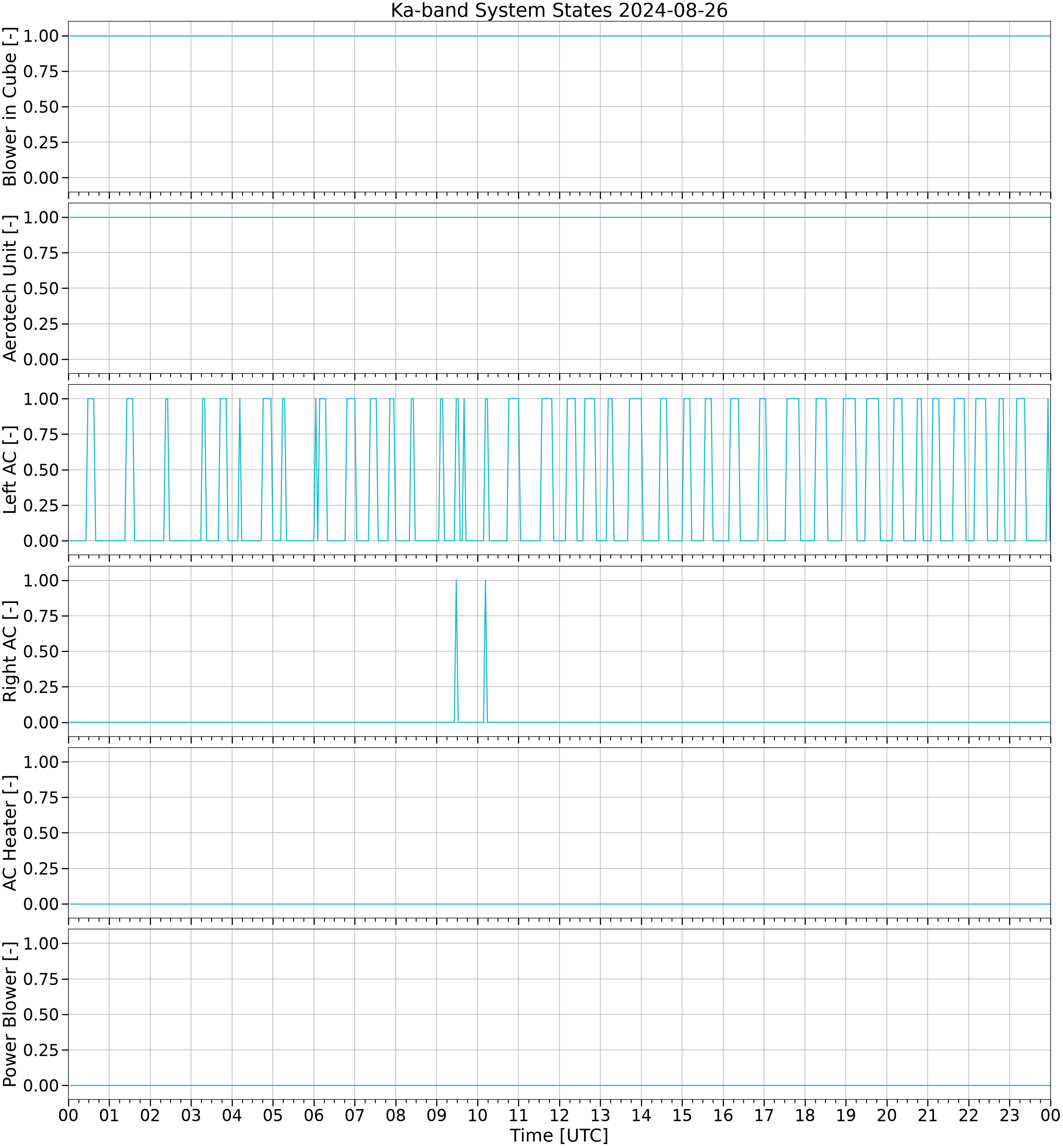Select the Time [UTC] axis label
The width and height of the screenshot is (1063, 1148).
(559, 1135)
